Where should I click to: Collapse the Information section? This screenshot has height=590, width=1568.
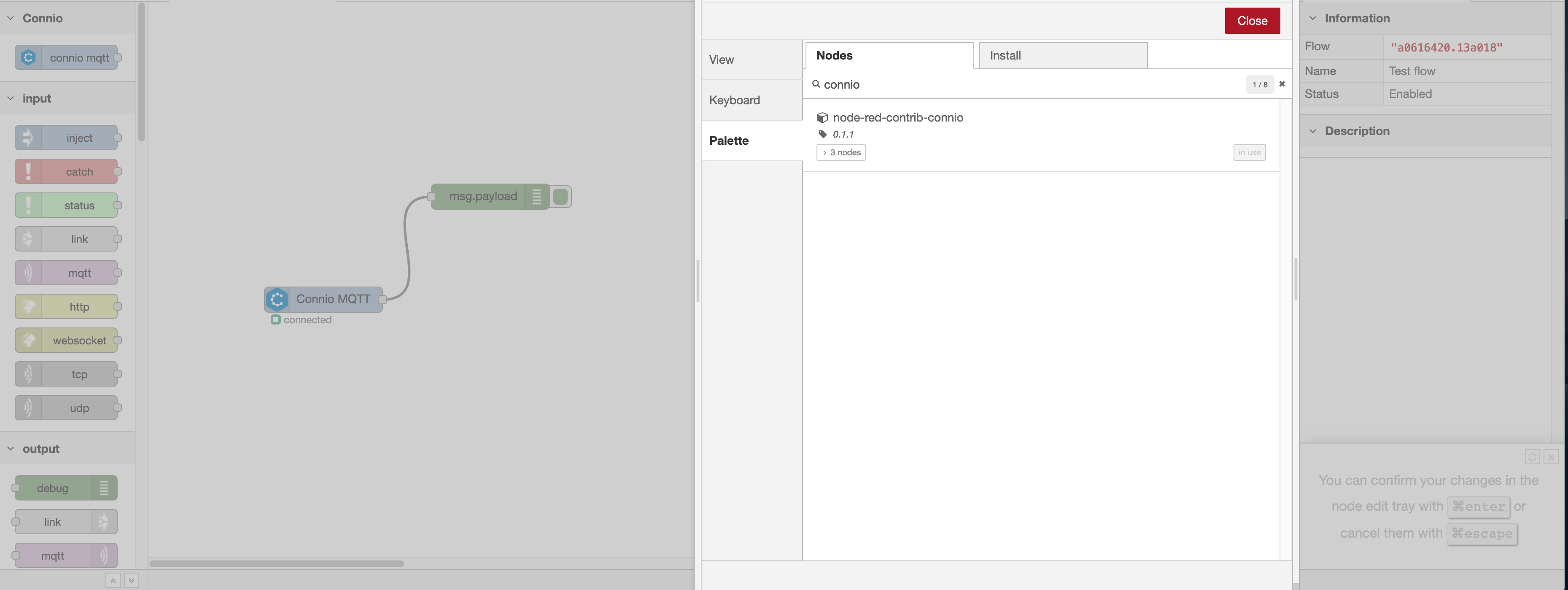pos(1312,18)
